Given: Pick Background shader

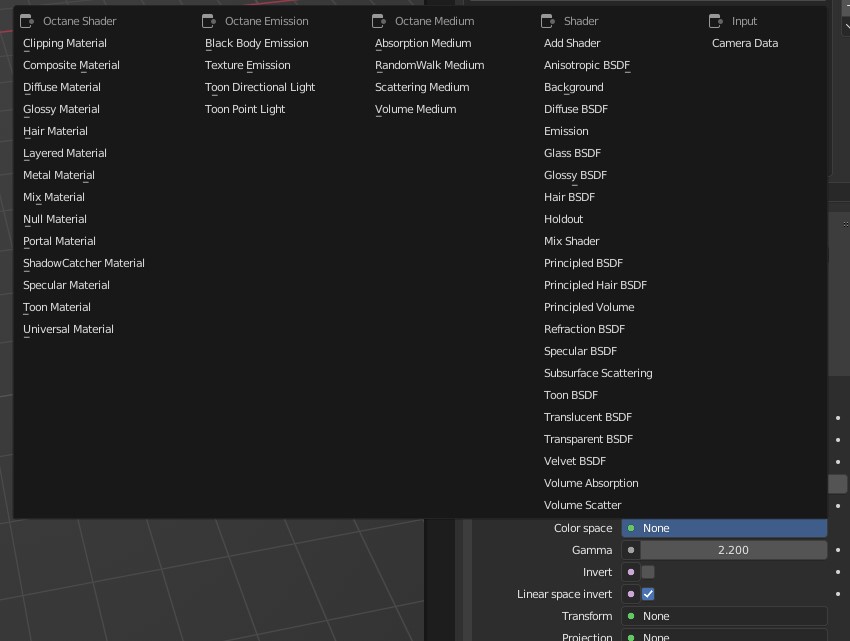Looking at the screenshot, I should click(574, 87).
